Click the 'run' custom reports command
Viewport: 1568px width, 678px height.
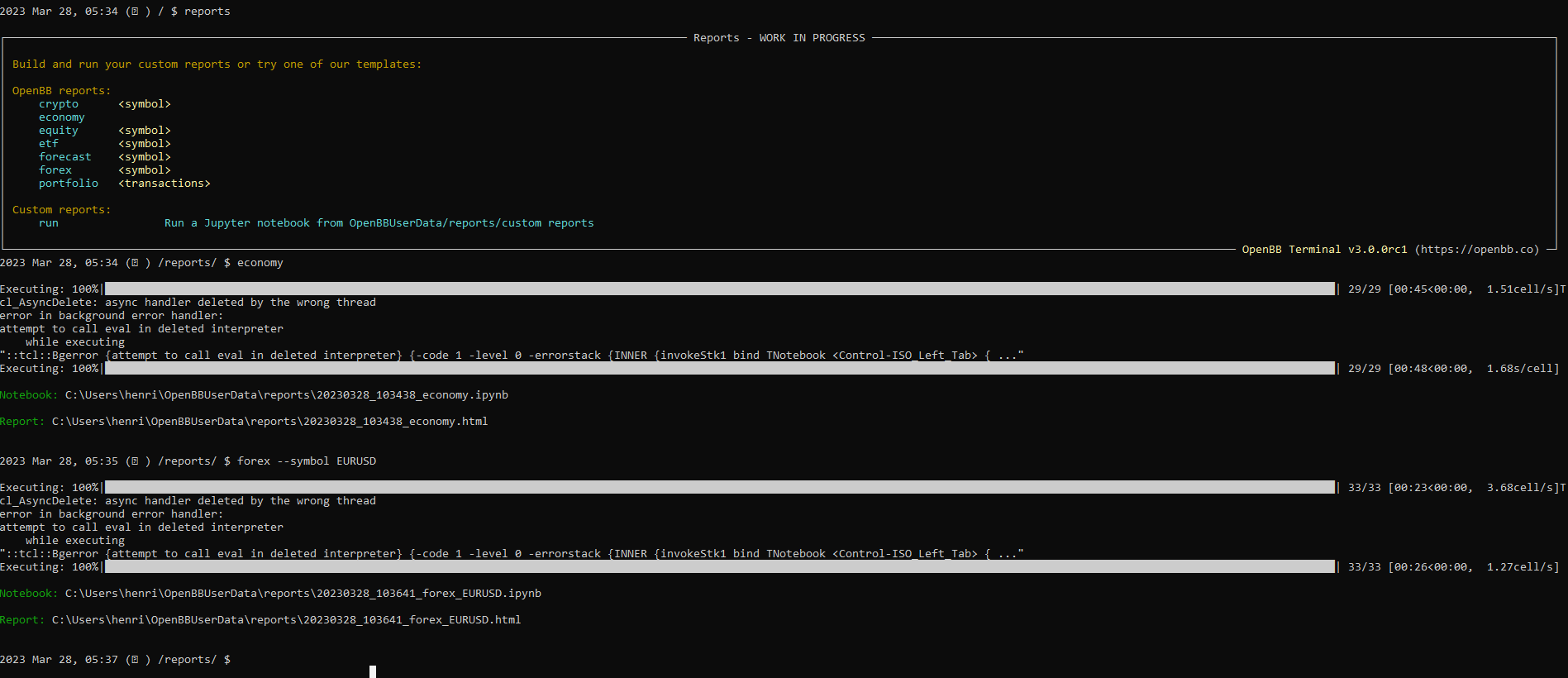49,223
